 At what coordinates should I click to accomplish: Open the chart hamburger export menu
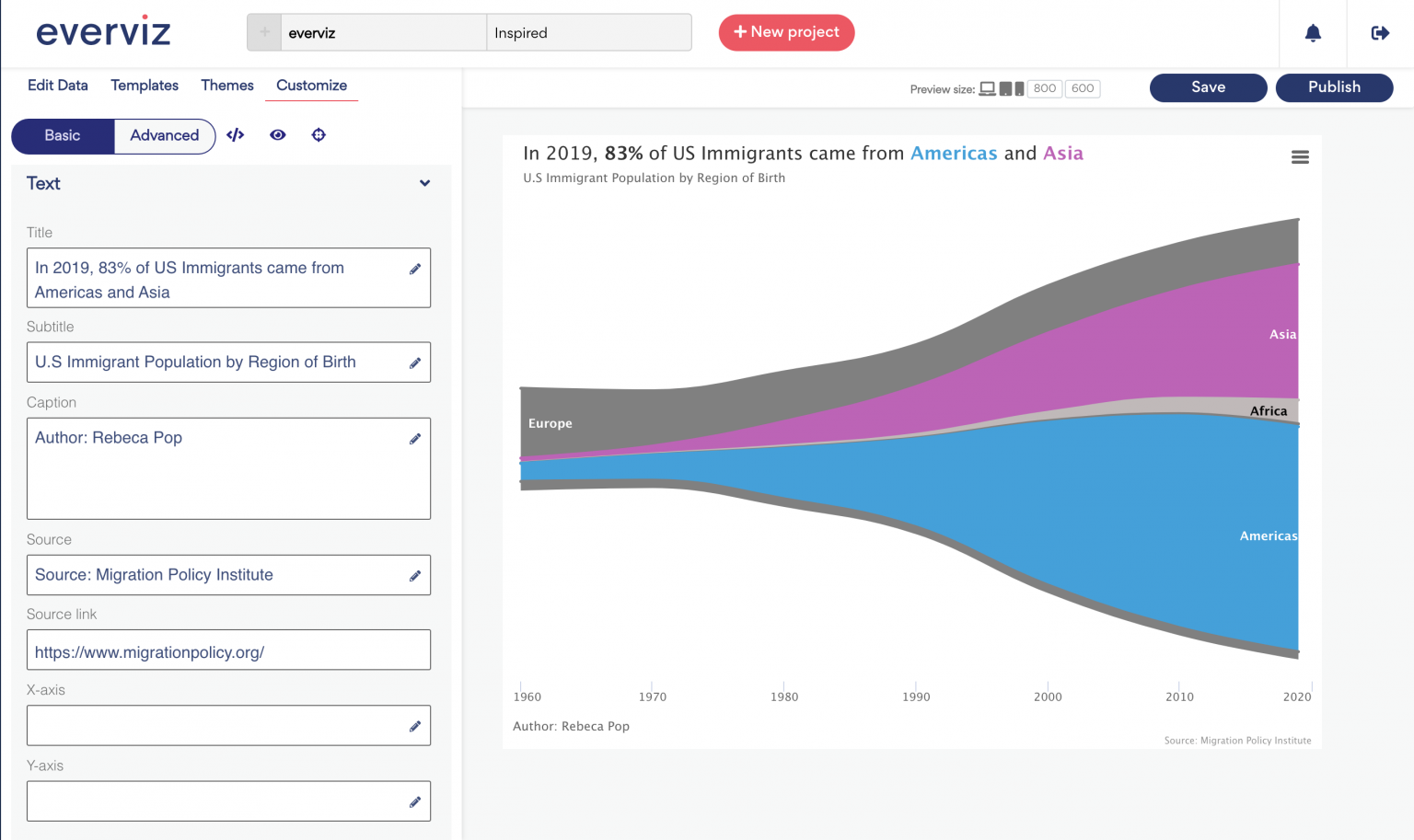click(1300, 156)
